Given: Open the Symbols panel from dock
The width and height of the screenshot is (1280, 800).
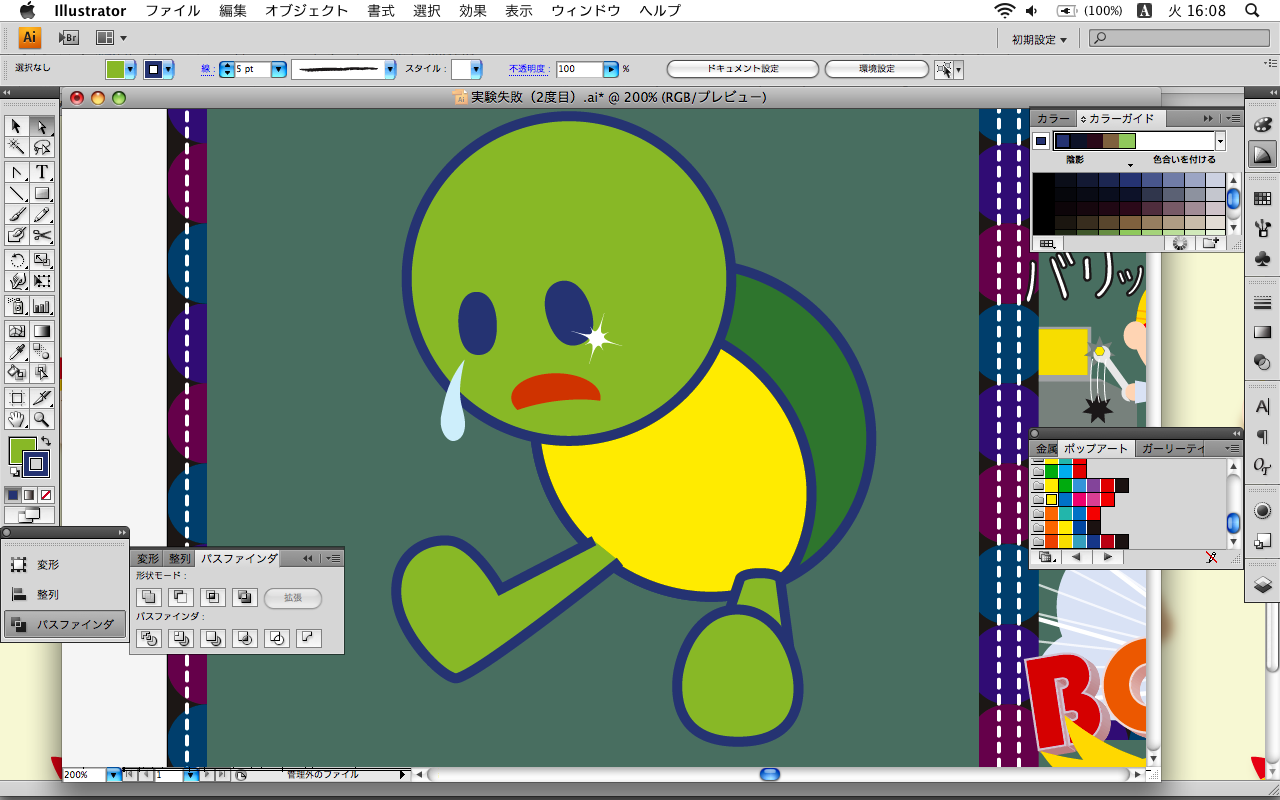Looking at the screenshot, I should pyautogui.click(x=1262, y=259).
